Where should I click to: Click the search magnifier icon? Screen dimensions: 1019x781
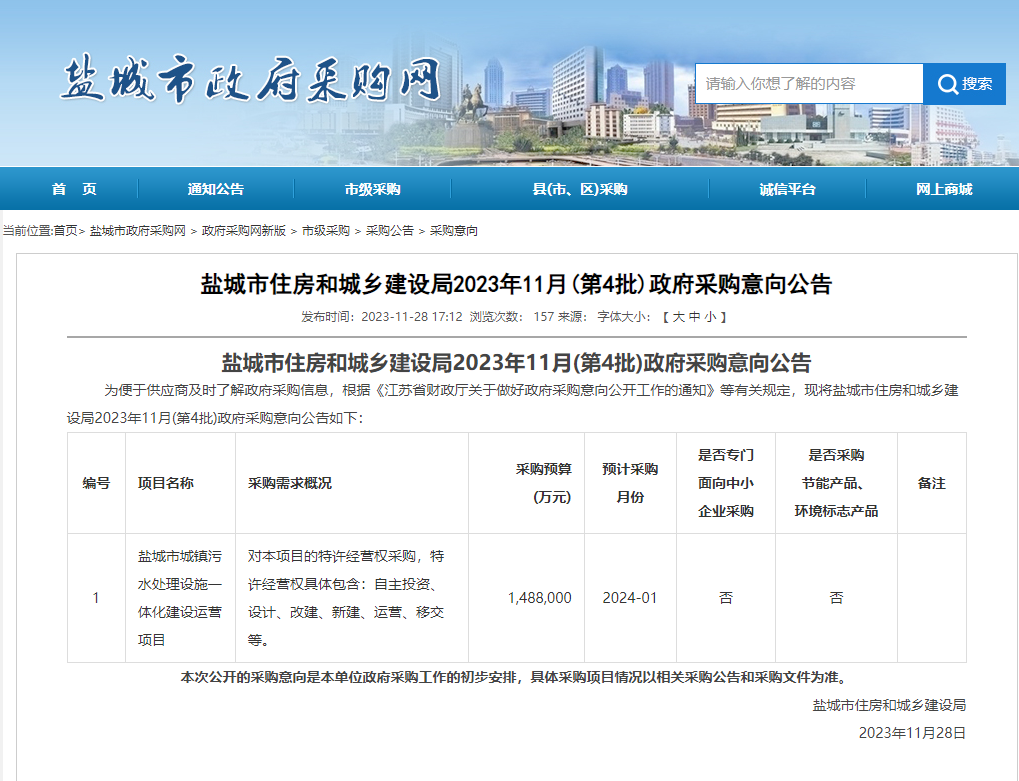point(948,84)
